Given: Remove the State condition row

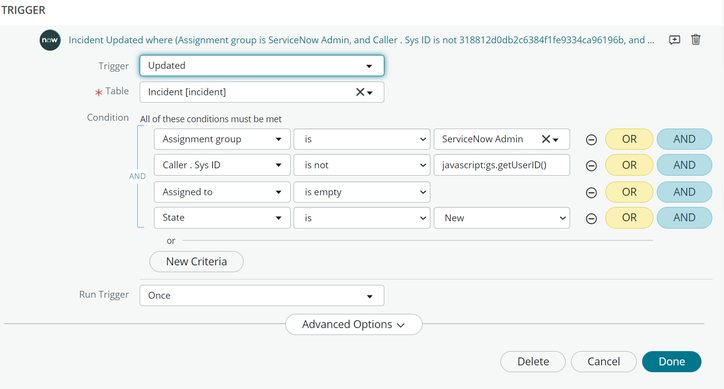Looking at the screenshot, I should tap(591, 218).
